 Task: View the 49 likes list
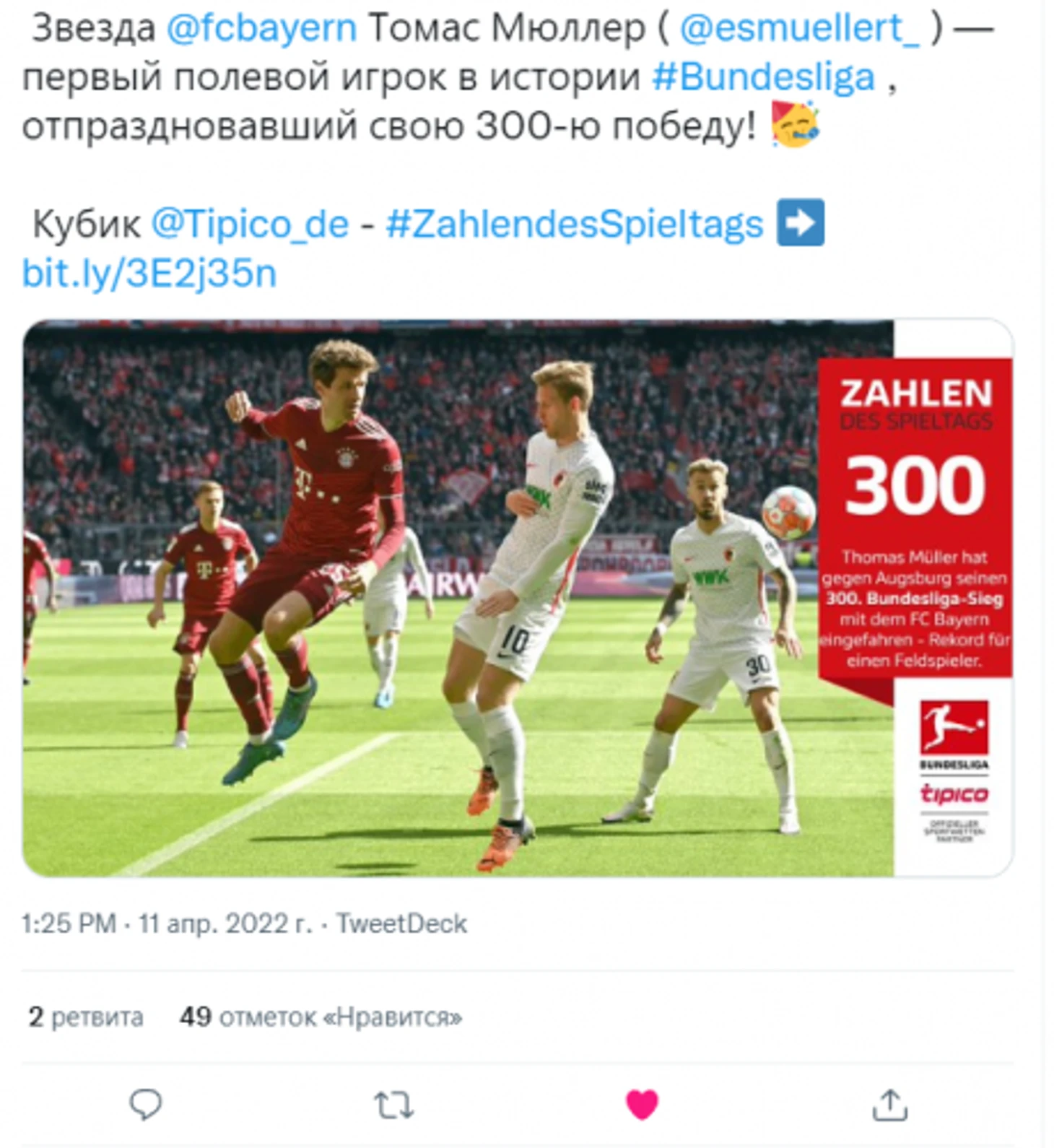point(321,1017)
